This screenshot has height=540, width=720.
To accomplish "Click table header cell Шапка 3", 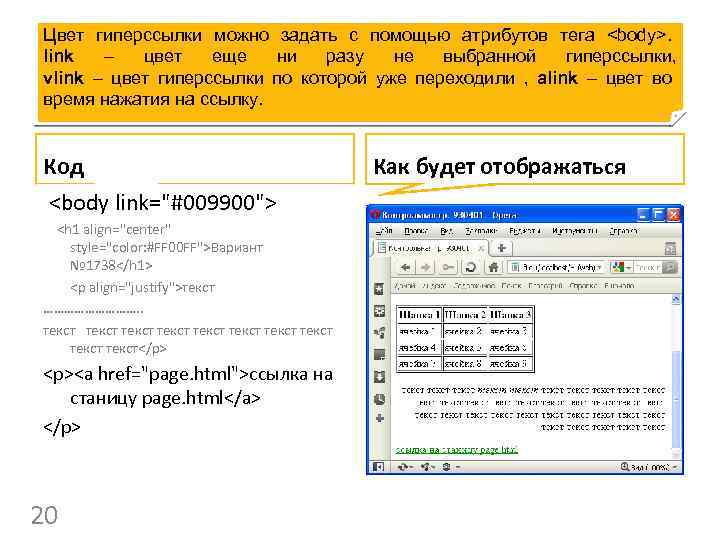I will coord(510,315).
